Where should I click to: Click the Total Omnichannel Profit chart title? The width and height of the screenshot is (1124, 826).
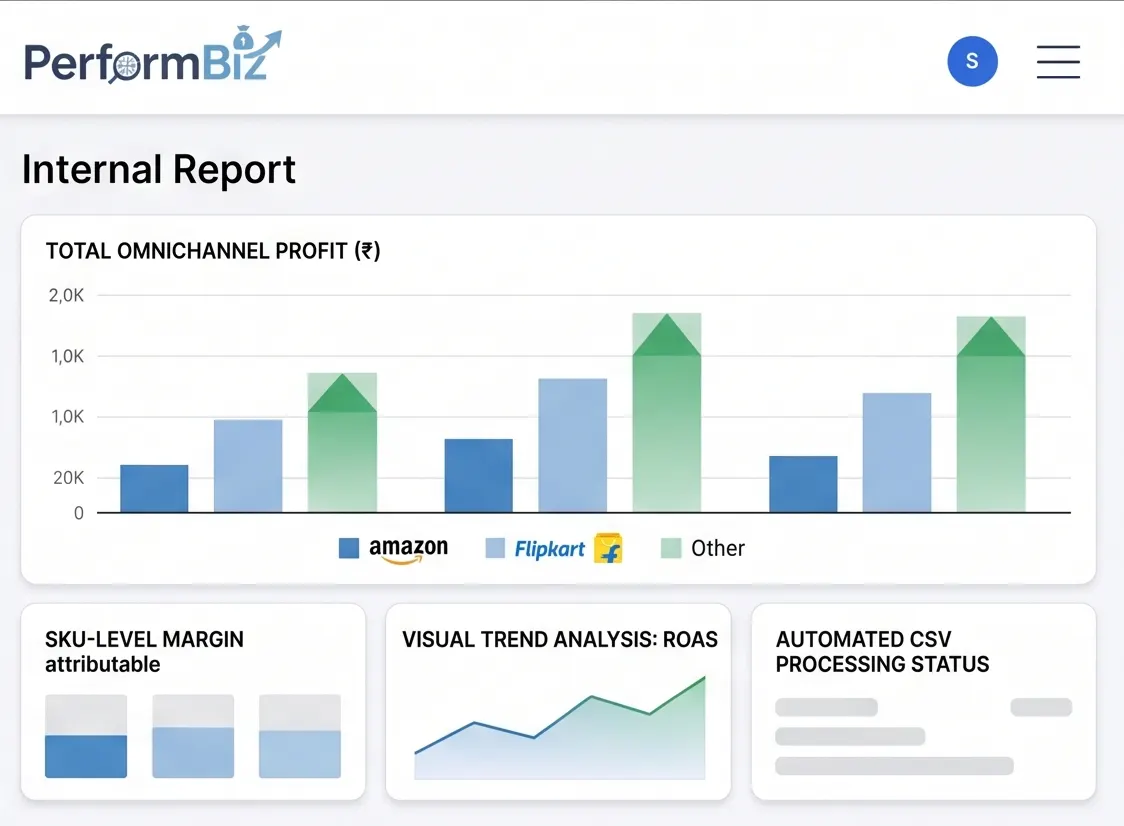coord(213,251)
